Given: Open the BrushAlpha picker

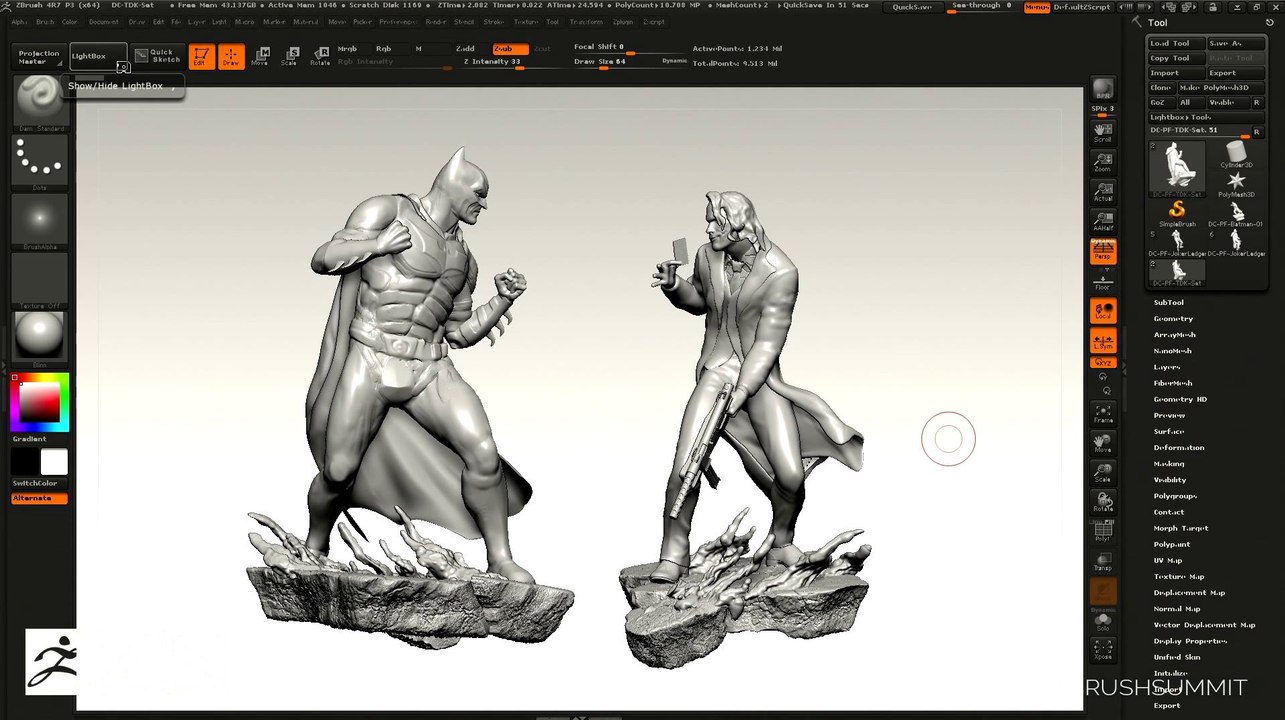Looking at the screenshot, I should pos(40,221).
